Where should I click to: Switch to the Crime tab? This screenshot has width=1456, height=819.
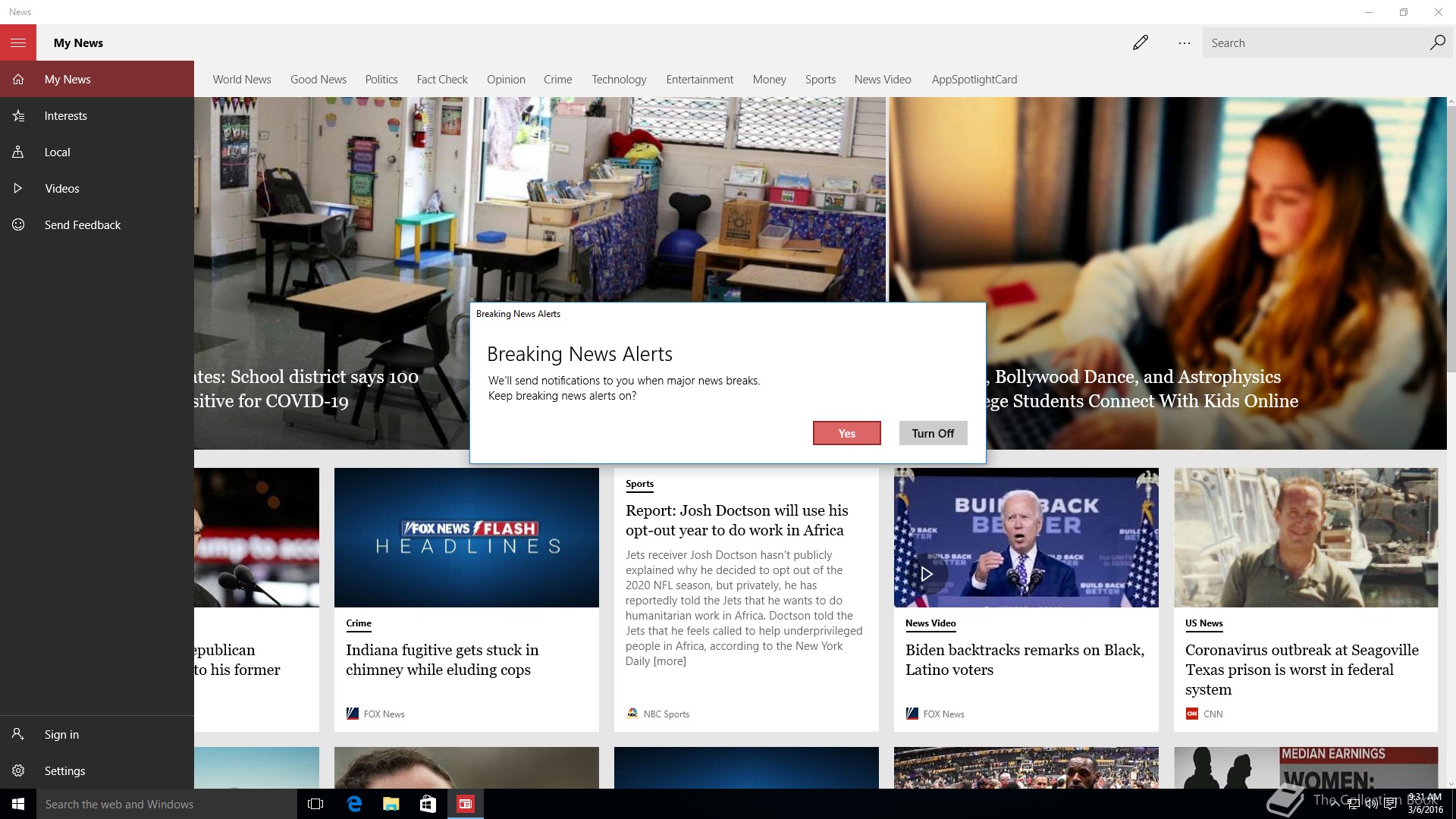point(558,80)
